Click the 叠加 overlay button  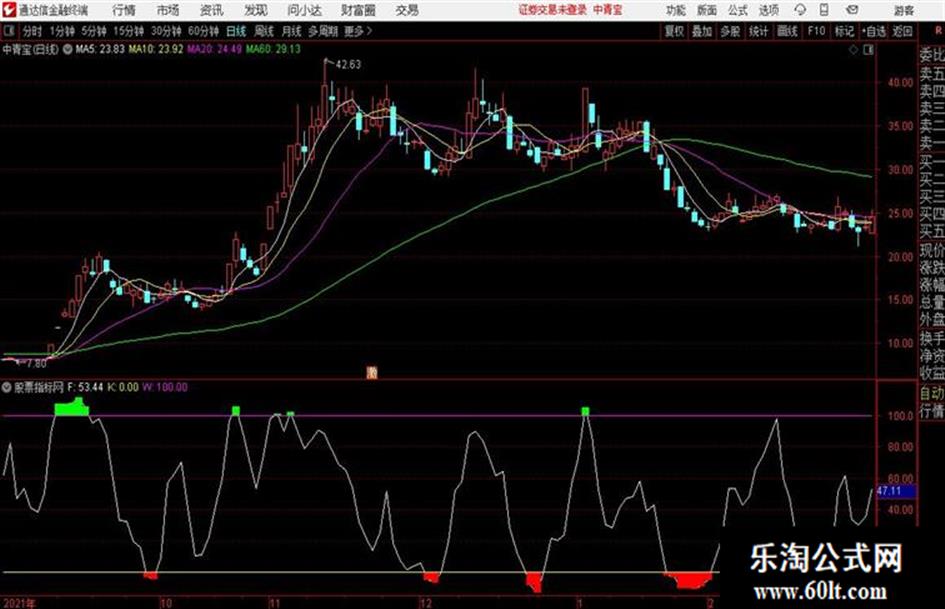click(x=702, y=31)
